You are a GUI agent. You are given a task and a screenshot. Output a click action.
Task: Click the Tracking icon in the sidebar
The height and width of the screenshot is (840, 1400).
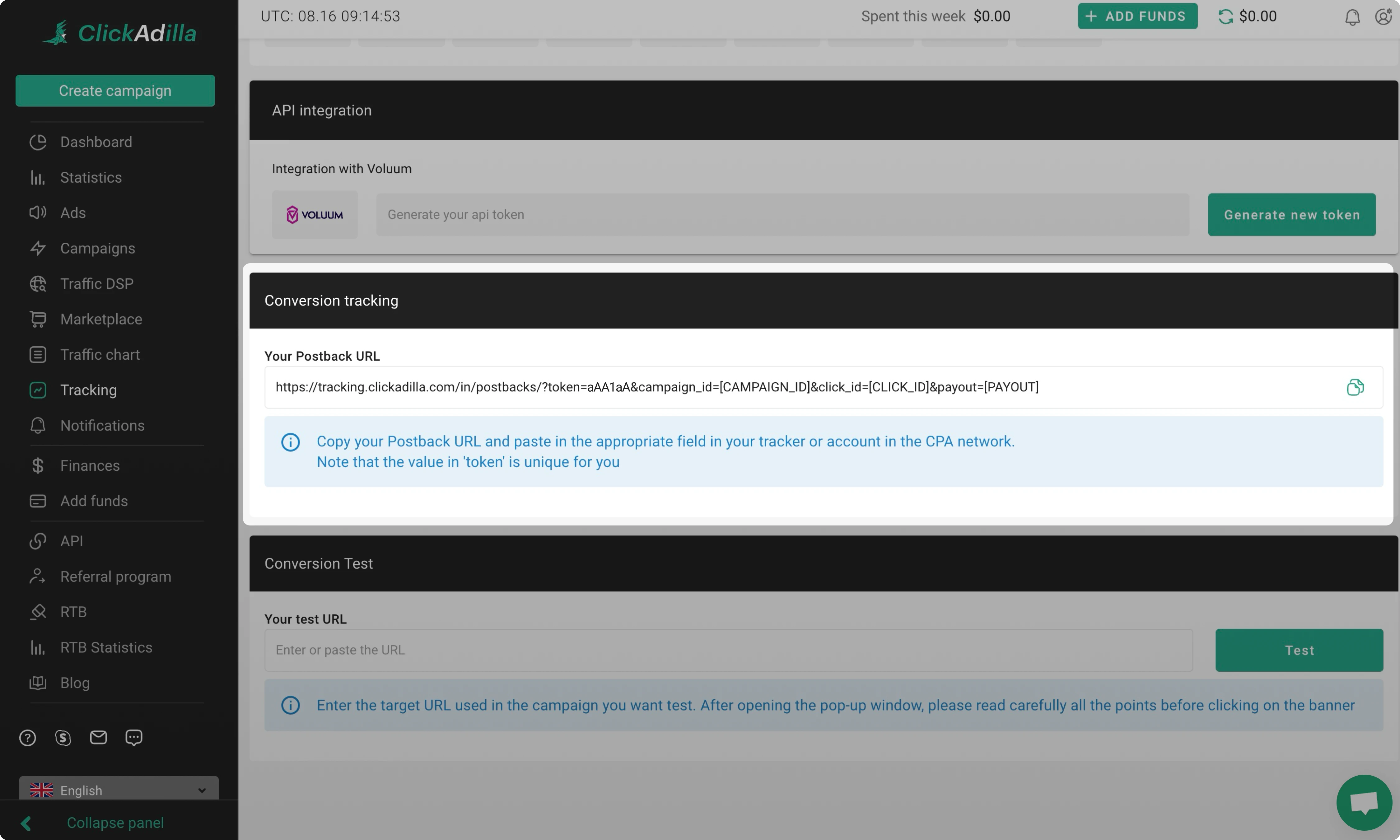click(x=37, y=390)
